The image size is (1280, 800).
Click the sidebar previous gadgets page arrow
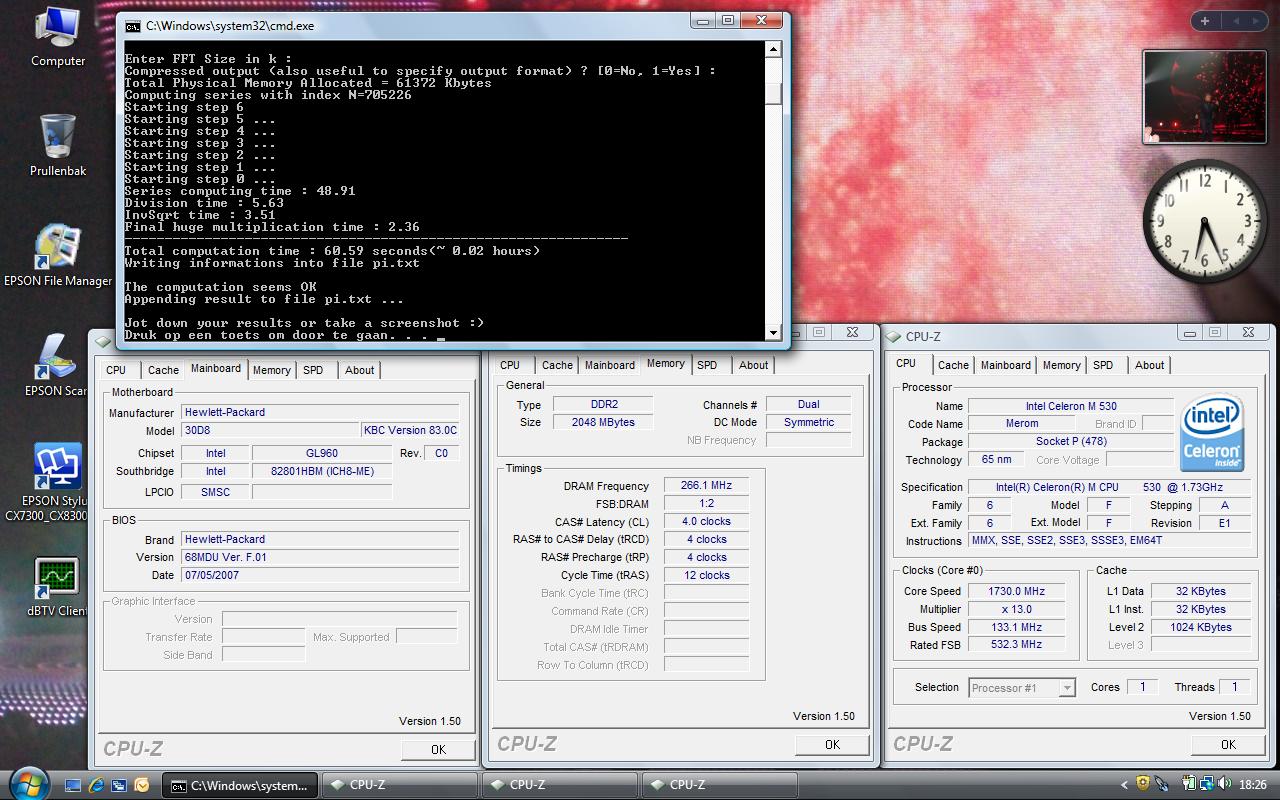(1235, 20)
